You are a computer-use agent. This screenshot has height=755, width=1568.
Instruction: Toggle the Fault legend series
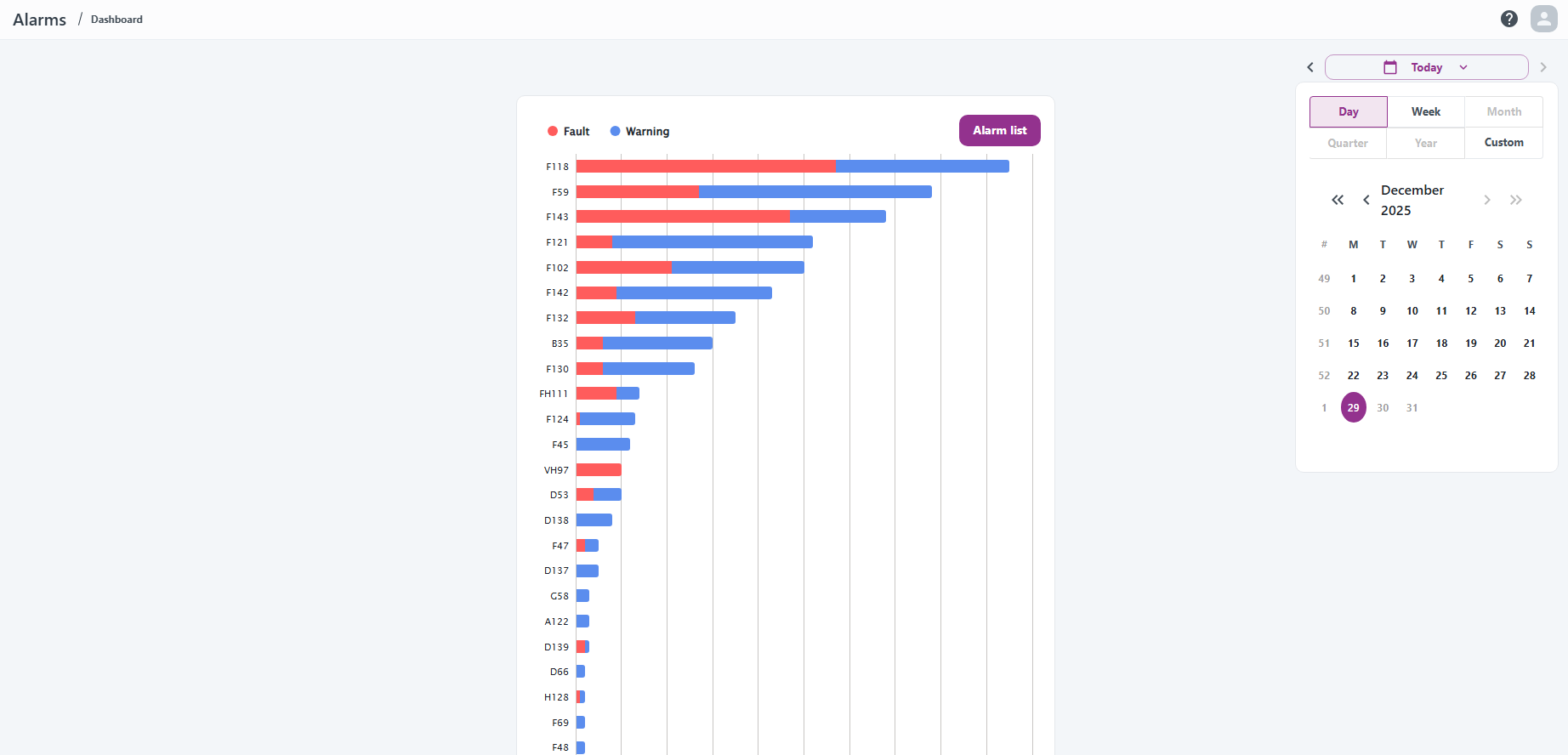[x=569, y=131]
